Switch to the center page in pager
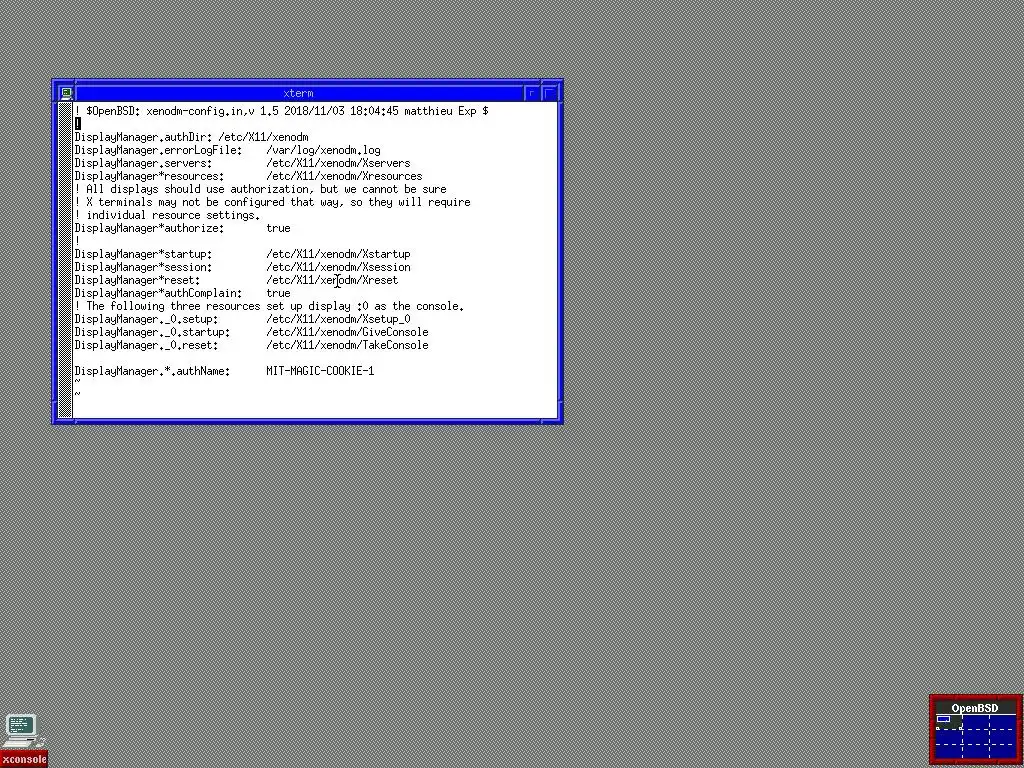1024x768 pixels. [975, 736]
